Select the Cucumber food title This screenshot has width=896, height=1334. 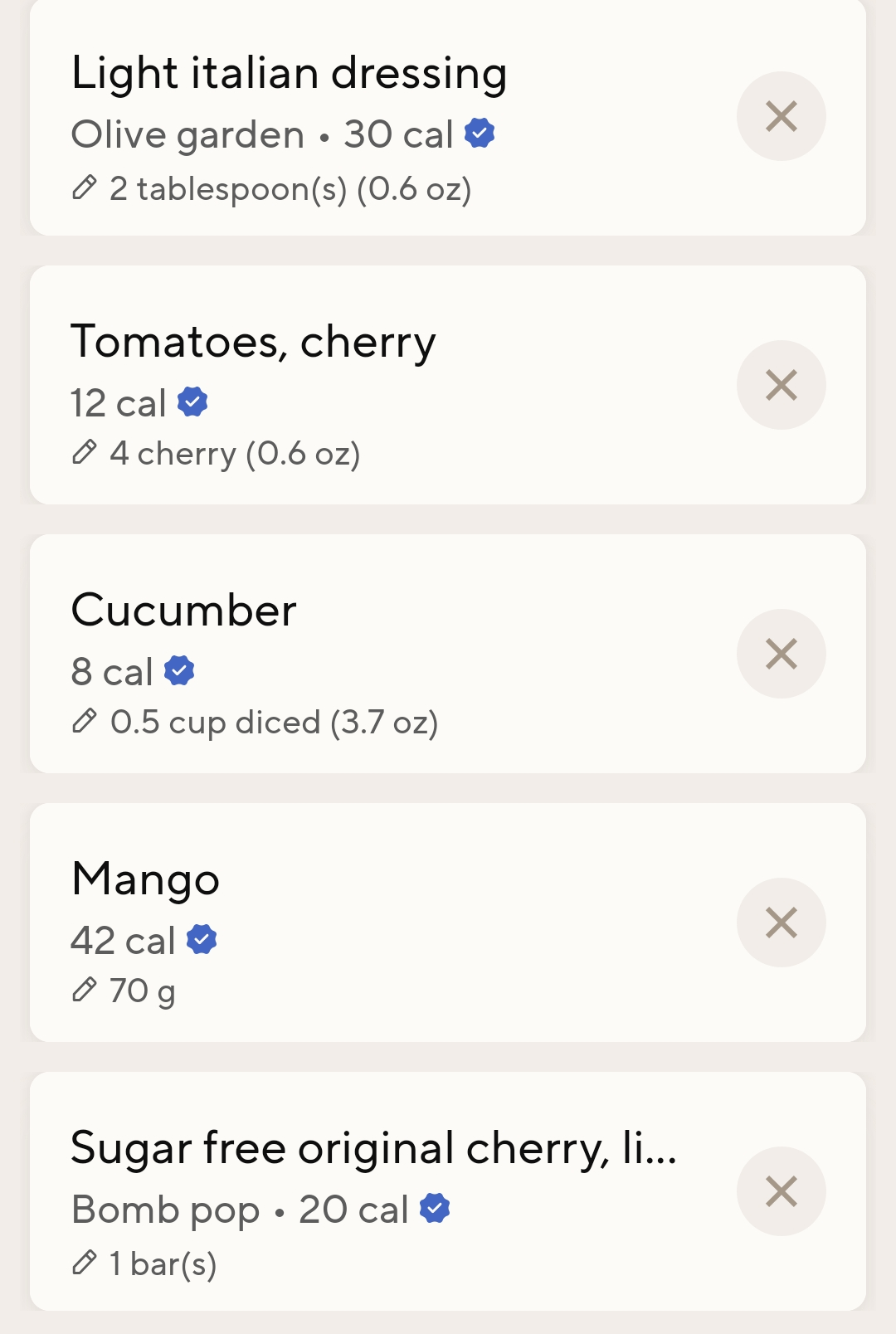(x=183, y=611)
